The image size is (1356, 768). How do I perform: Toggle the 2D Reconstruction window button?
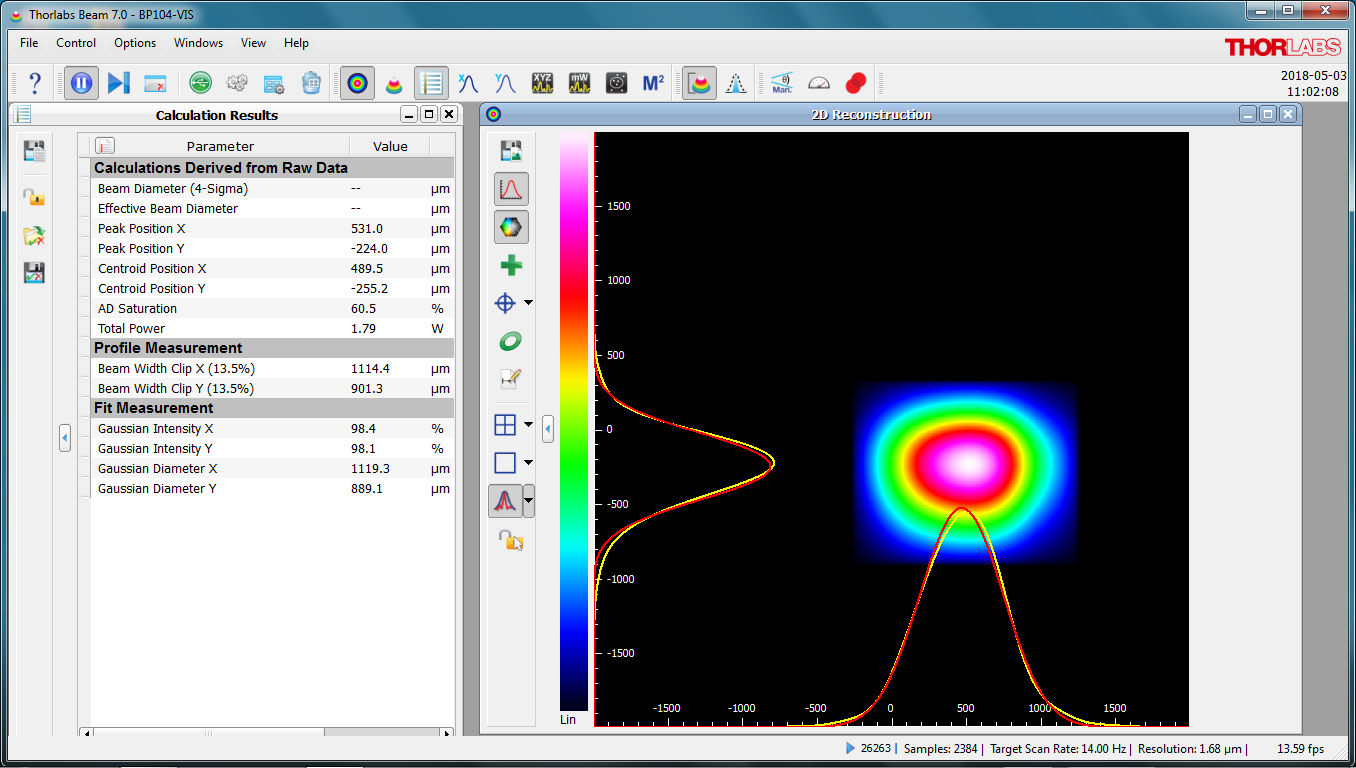(x=357, y=83)
